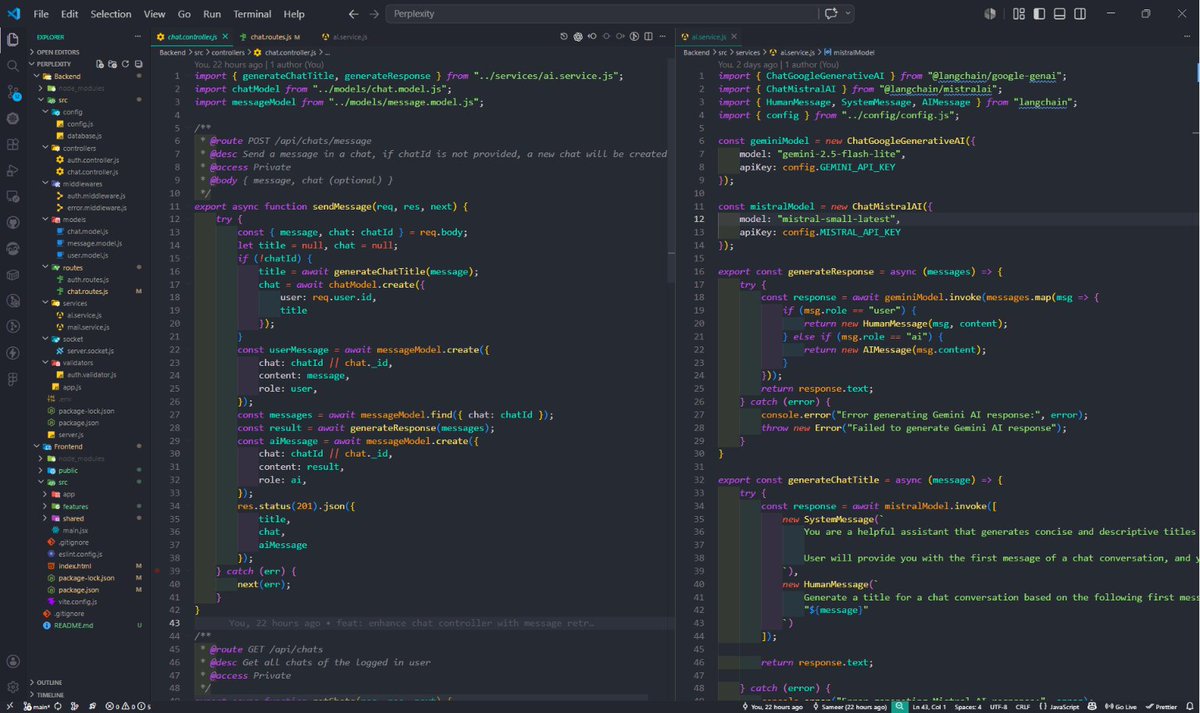Click the controllers breadcrumb in the left editor
Screen dimensions: 1200x713
point(228,52)
